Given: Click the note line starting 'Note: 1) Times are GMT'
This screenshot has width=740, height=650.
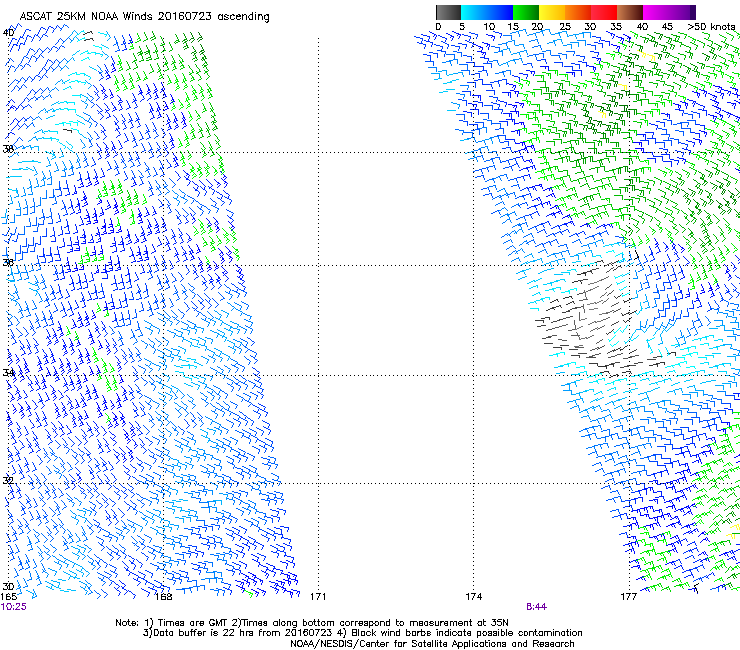Looking at the screenshot, I should pos(312,623).
